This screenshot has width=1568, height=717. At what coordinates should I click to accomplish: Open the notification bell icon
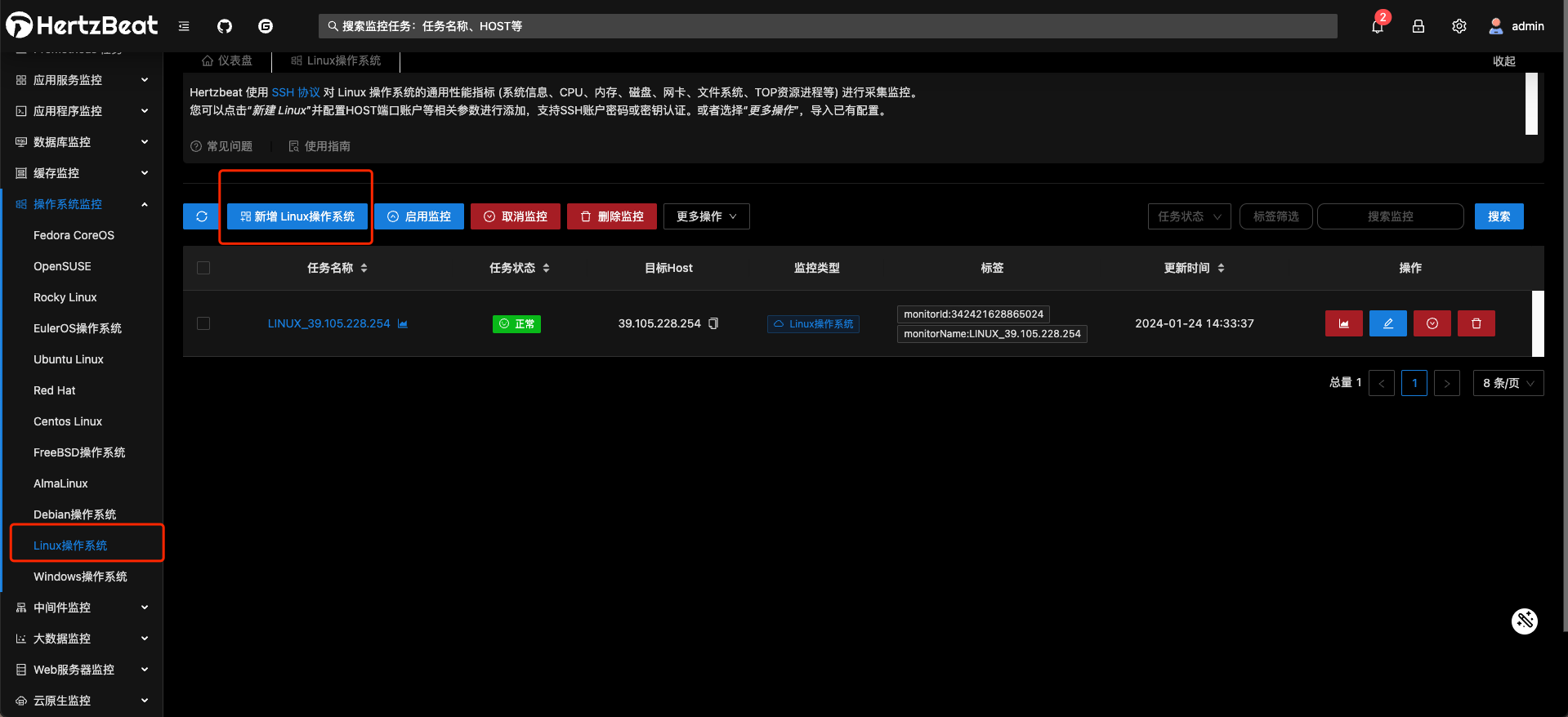(x=1378, y=26)
